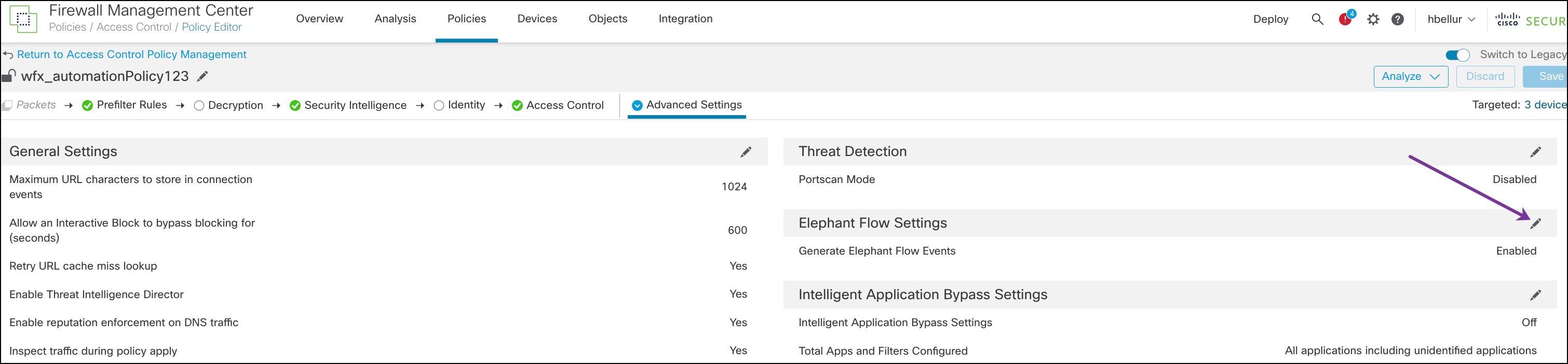Edit the Threat Detection settings
1568x364 pixels.
[1536, 152]
